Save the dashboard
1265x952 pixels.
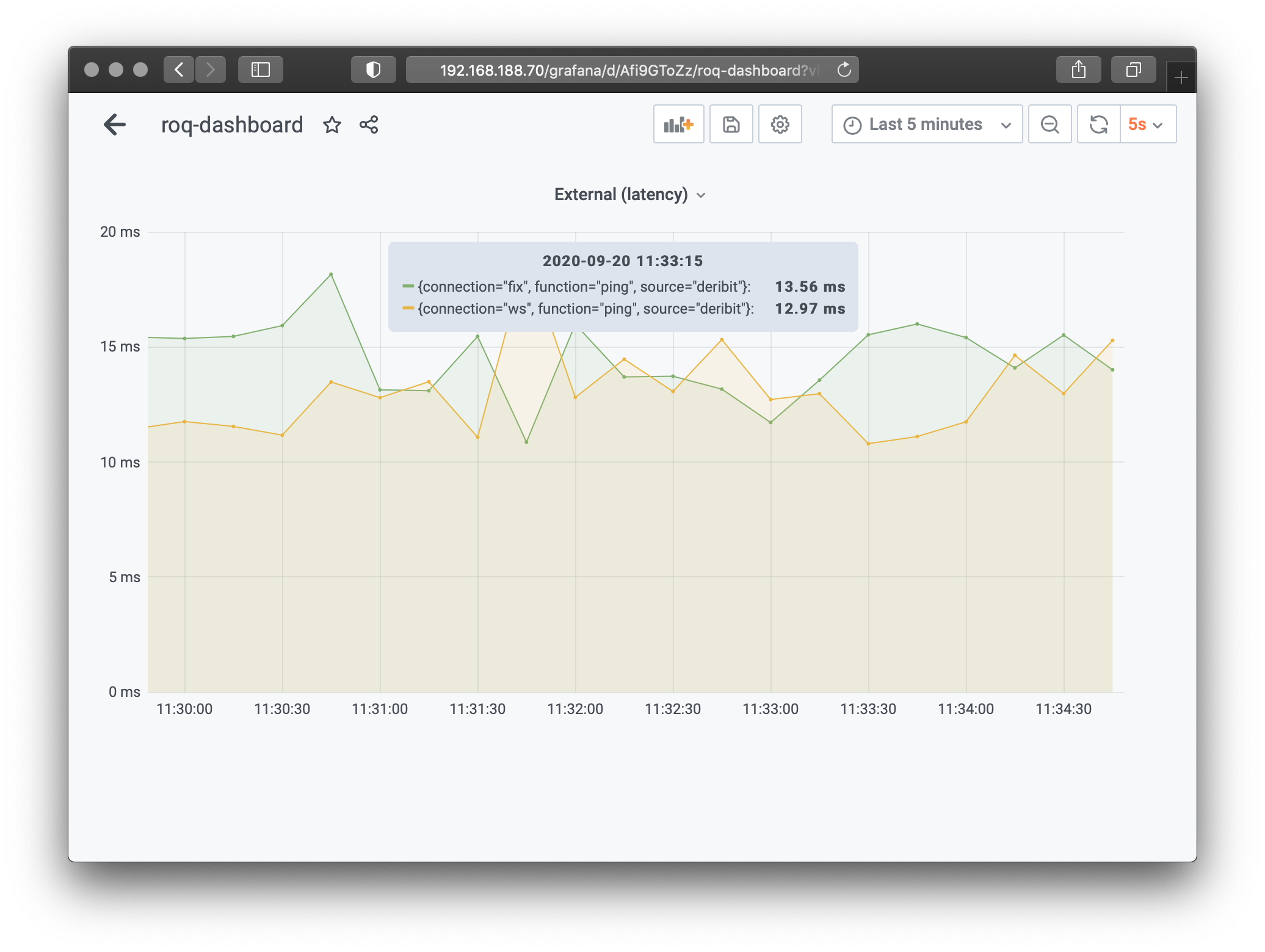pyautogui.click(x=731, y=124)
